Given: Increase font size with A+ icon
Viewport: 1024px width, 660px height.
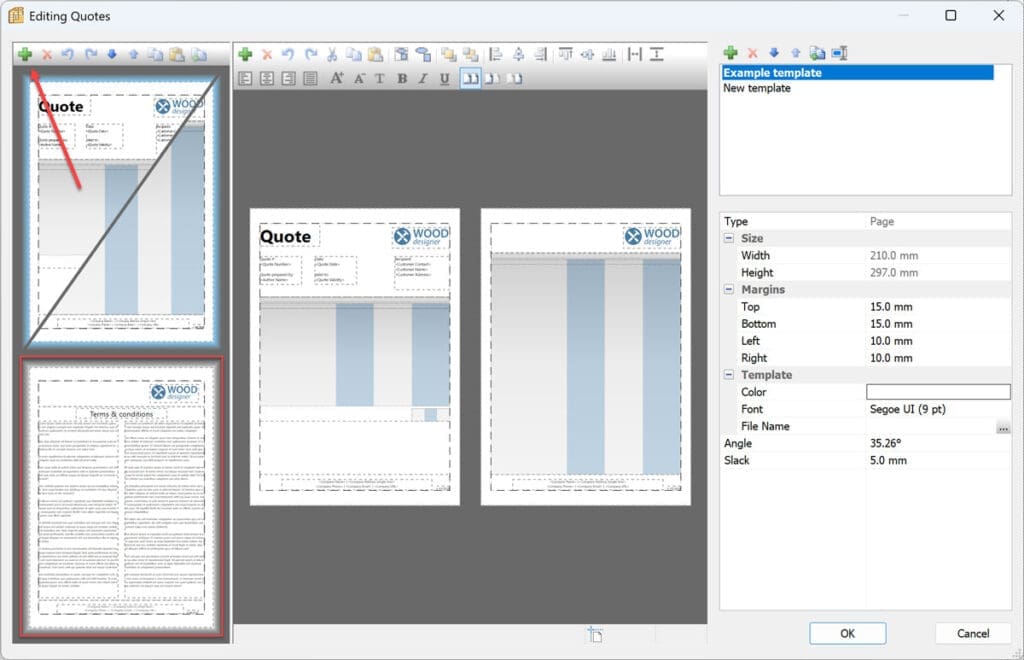Looking at the screenshot, I should pyautogui.click(x=336, y=79).
